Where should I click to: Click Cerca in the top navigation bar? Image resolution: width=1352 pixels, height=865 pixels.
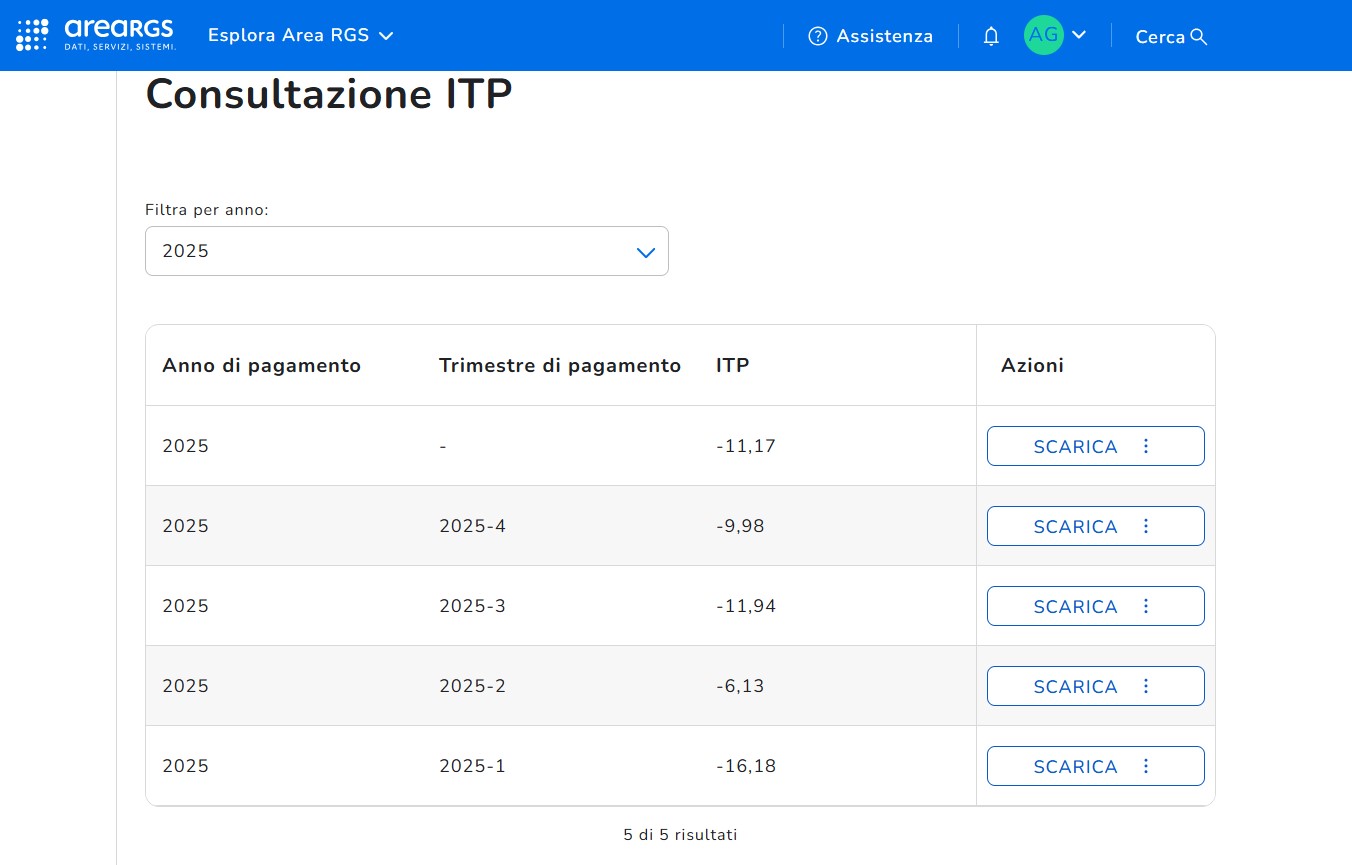(1160, 37)
